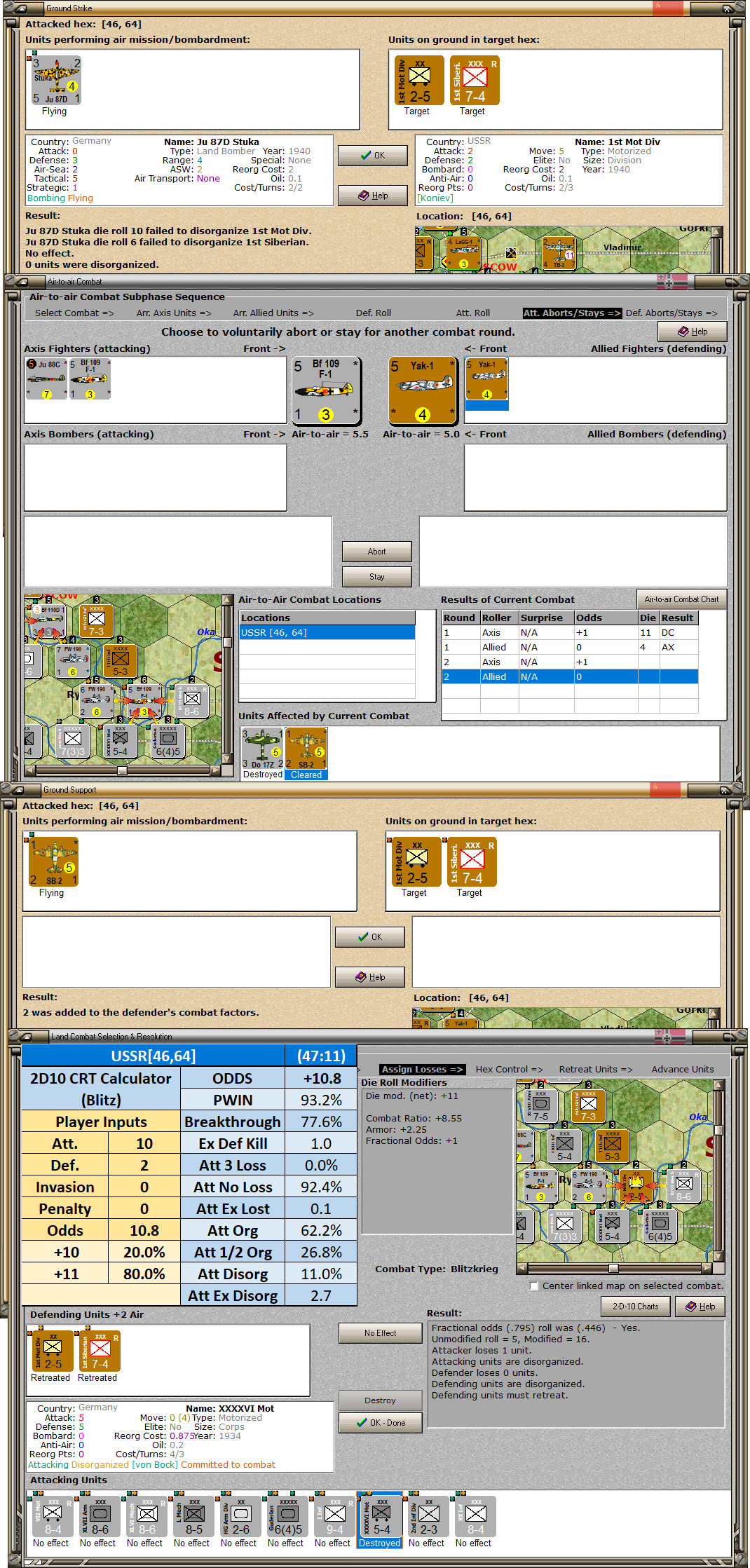Click the Destroy button
This screenshot has height=1568, width=750.
380,1400
